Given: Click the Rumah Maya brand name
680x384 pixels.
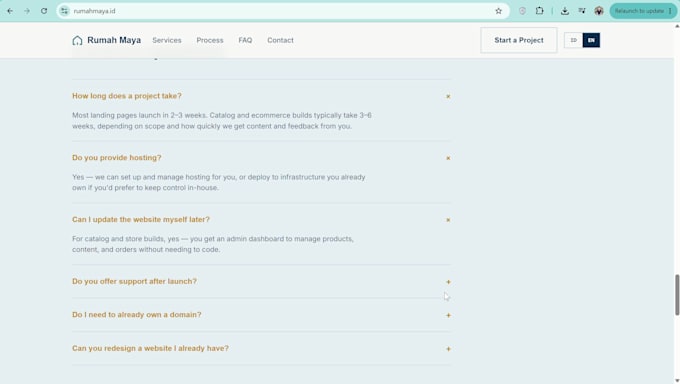Looking at the screenshot, I should pos(114,40).
